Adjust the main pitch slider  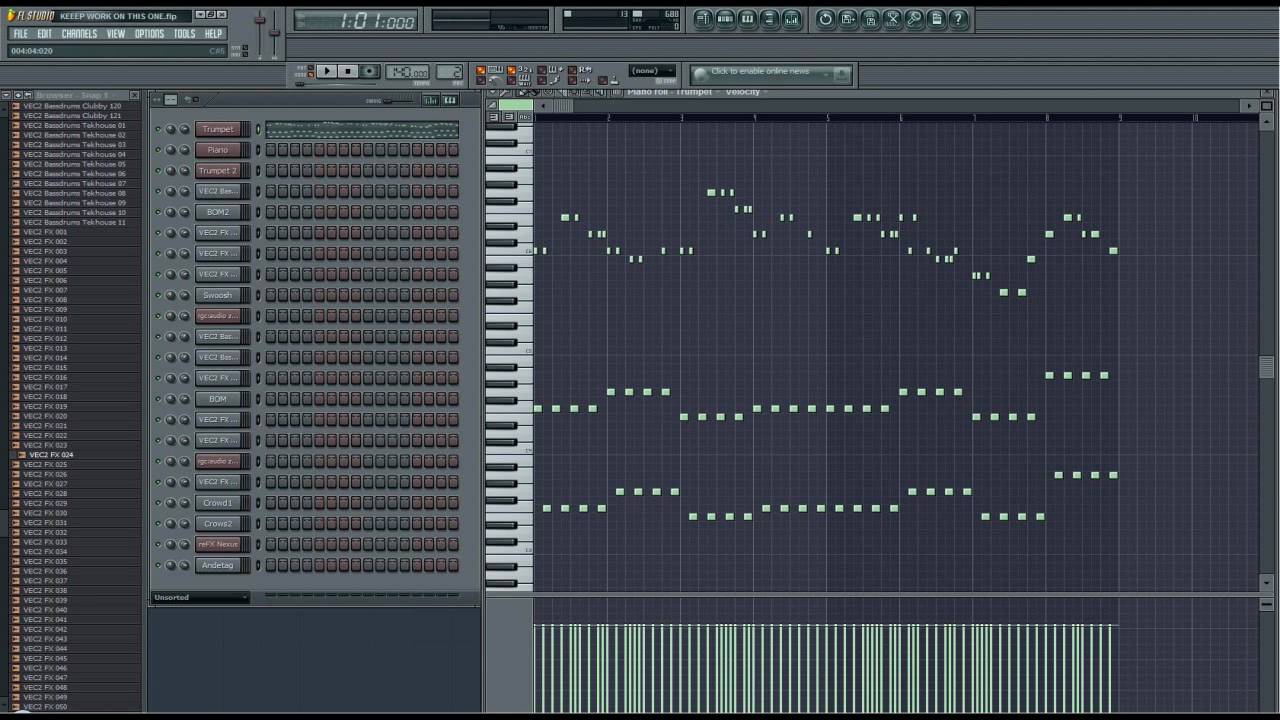click(274, 32)
